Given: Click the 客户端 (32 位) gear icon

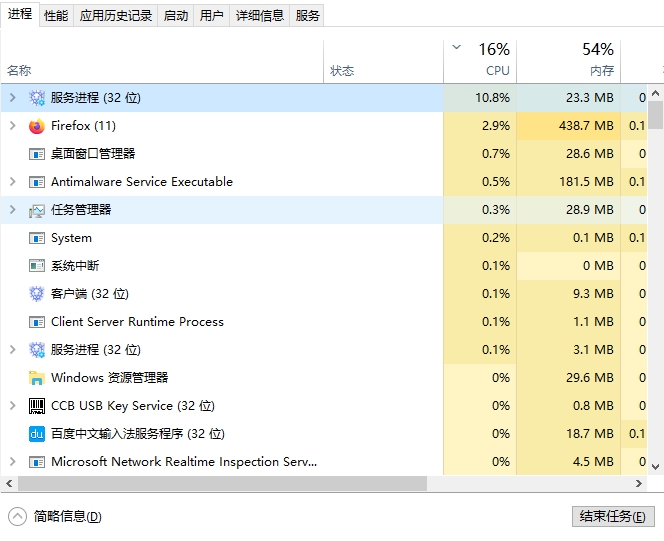Looking at the screenshot, I should pyautogui.click(x=37, y=294).
